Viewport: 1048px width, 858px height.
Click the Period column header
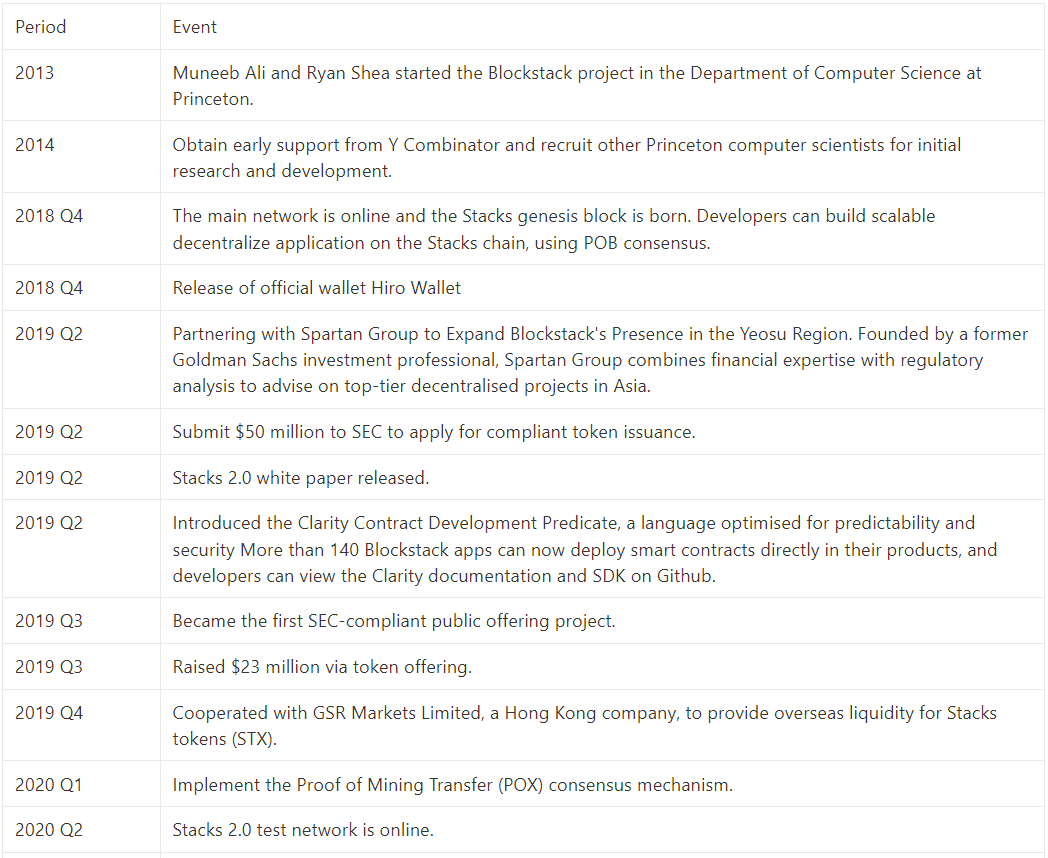pyautogui.click(x=41, y=27)
